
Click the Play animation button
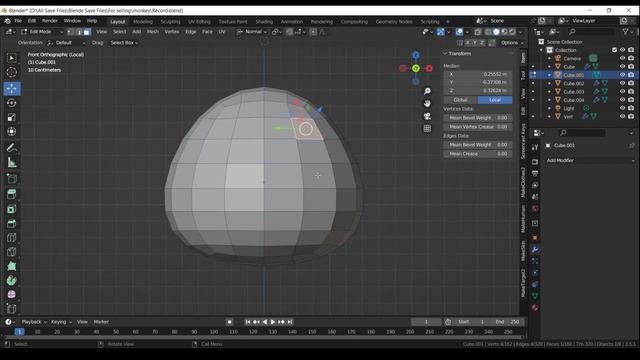coord(273,322)
